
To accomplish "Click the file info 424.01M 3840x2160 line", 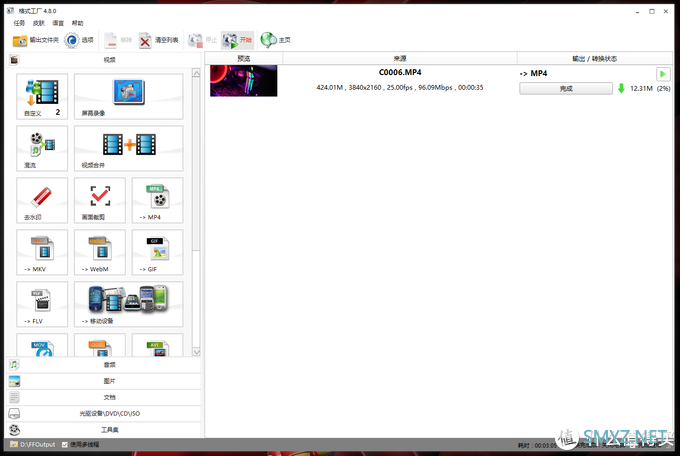I will pos(400,88).
